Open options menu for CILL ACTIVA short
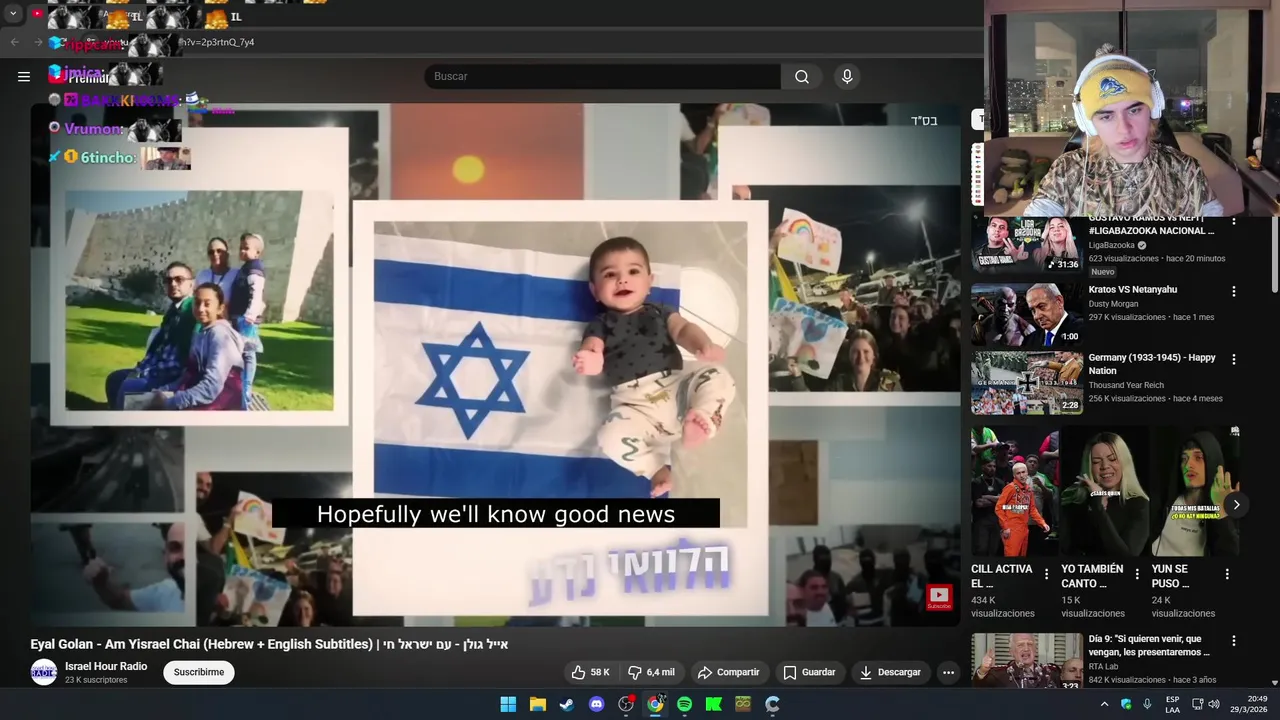 coord(1046,574)
